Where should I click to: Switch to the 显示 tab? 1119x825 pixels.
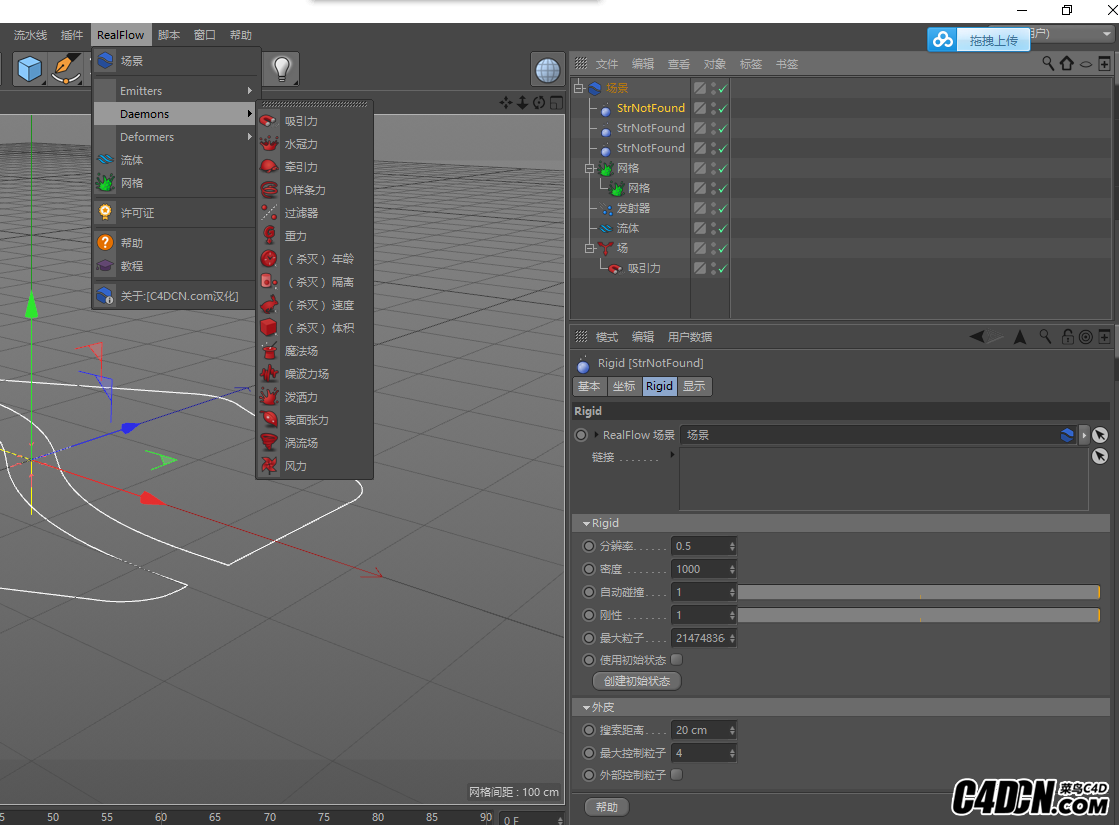pyautogui.click(x=694, y=386)
